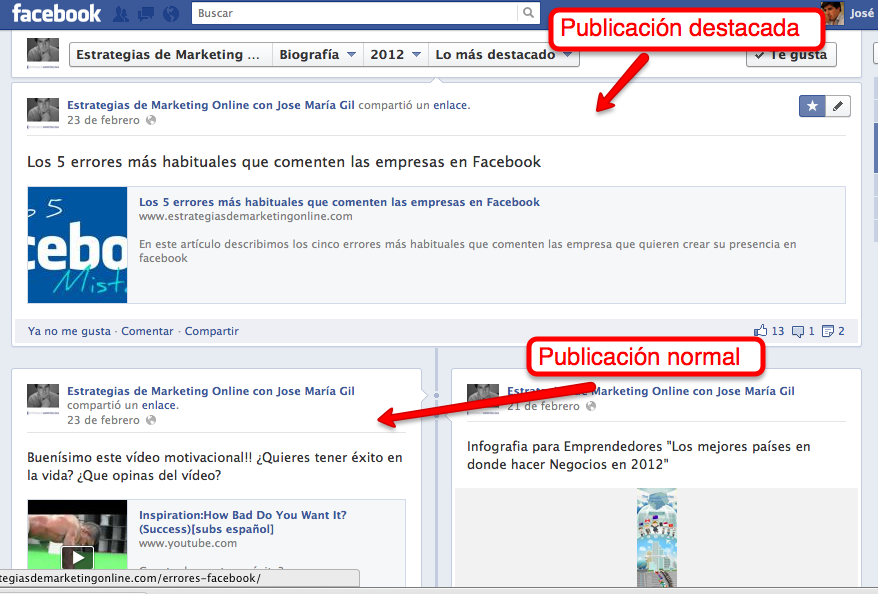Click the thumbs-up likes icon showing 13

(x=760, y=330)
